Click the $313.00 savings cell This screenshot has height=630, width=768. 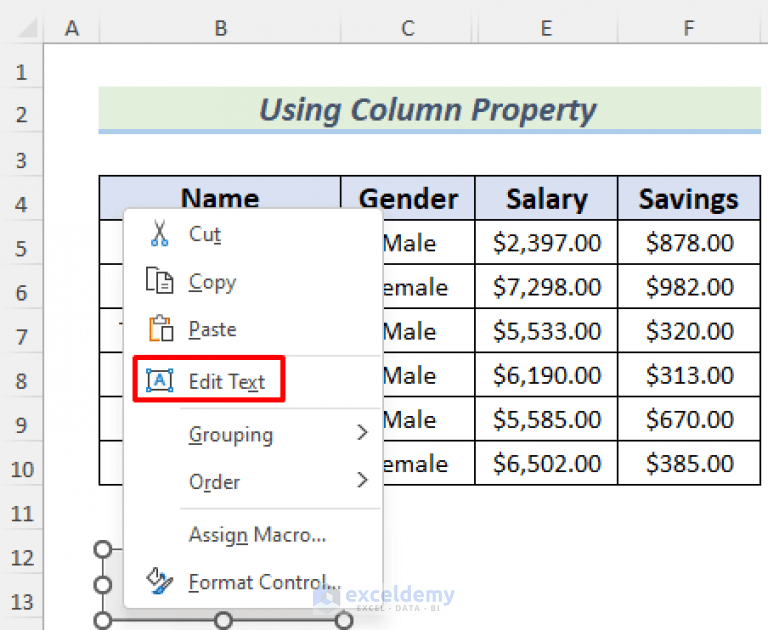[689, 375]
